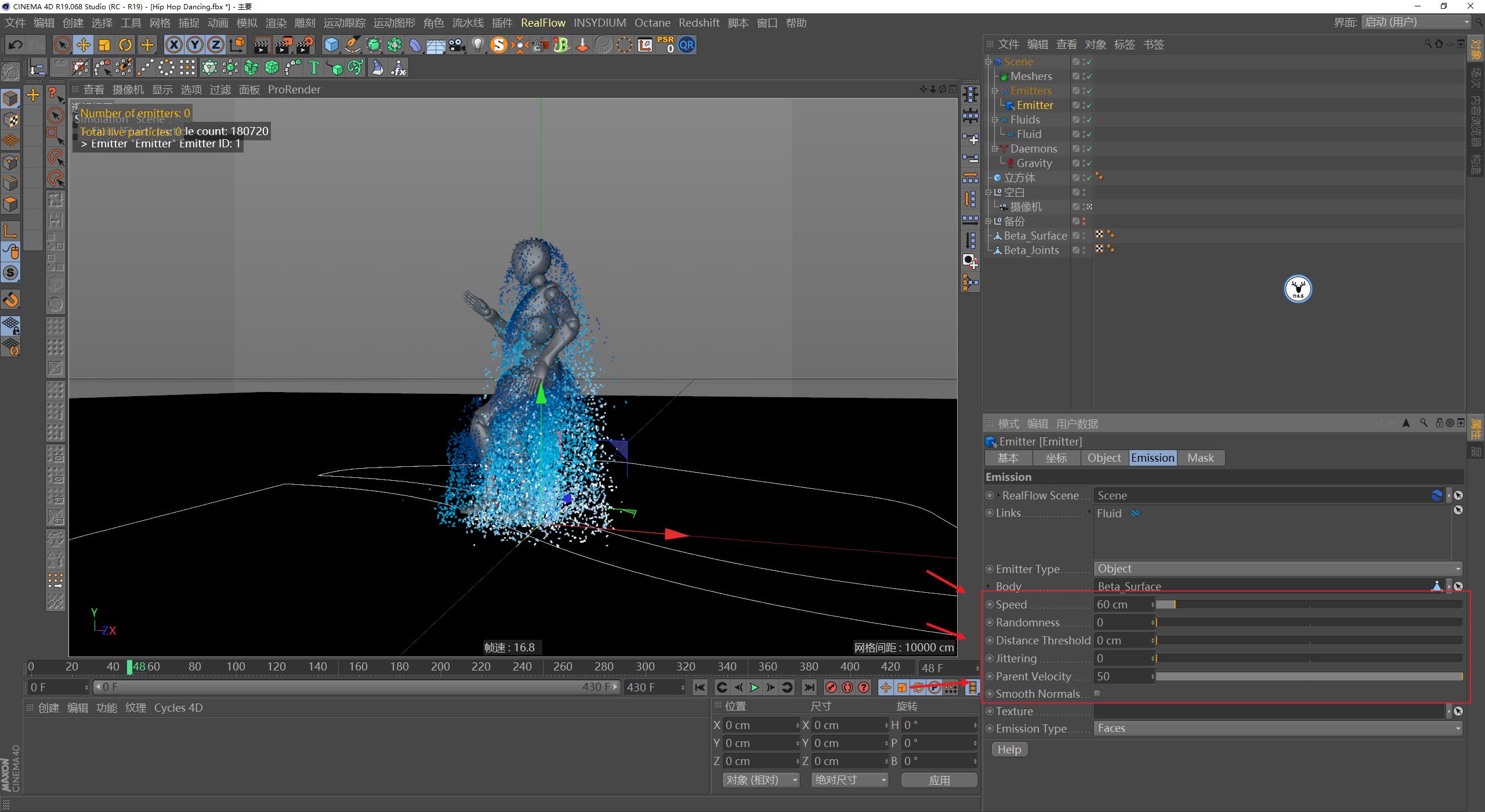1485x812 pixels.
Task: Add a Light object from the toolbar
Action: tap(477, 45)
